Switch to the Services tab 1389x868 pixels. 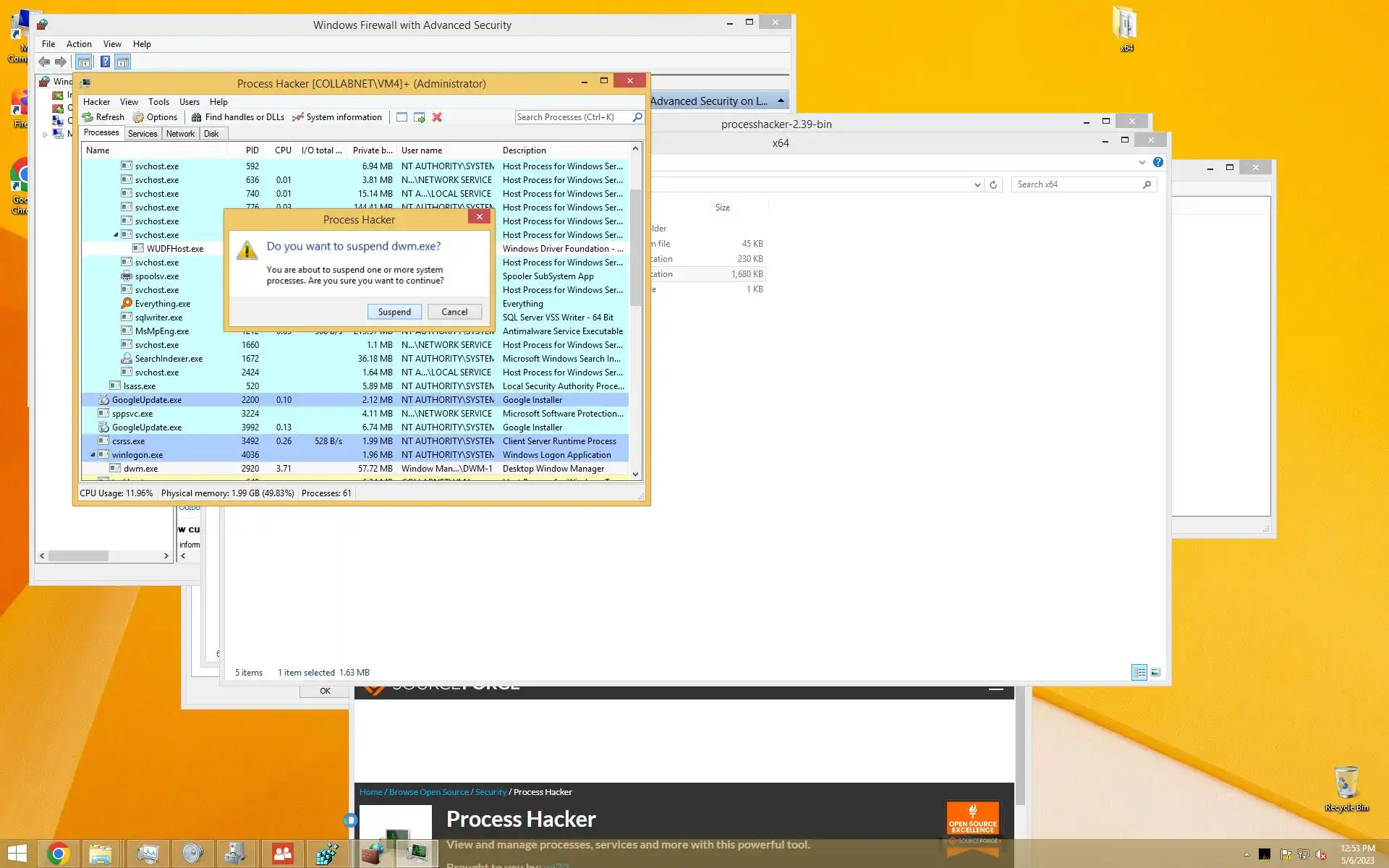pos(143,134)
